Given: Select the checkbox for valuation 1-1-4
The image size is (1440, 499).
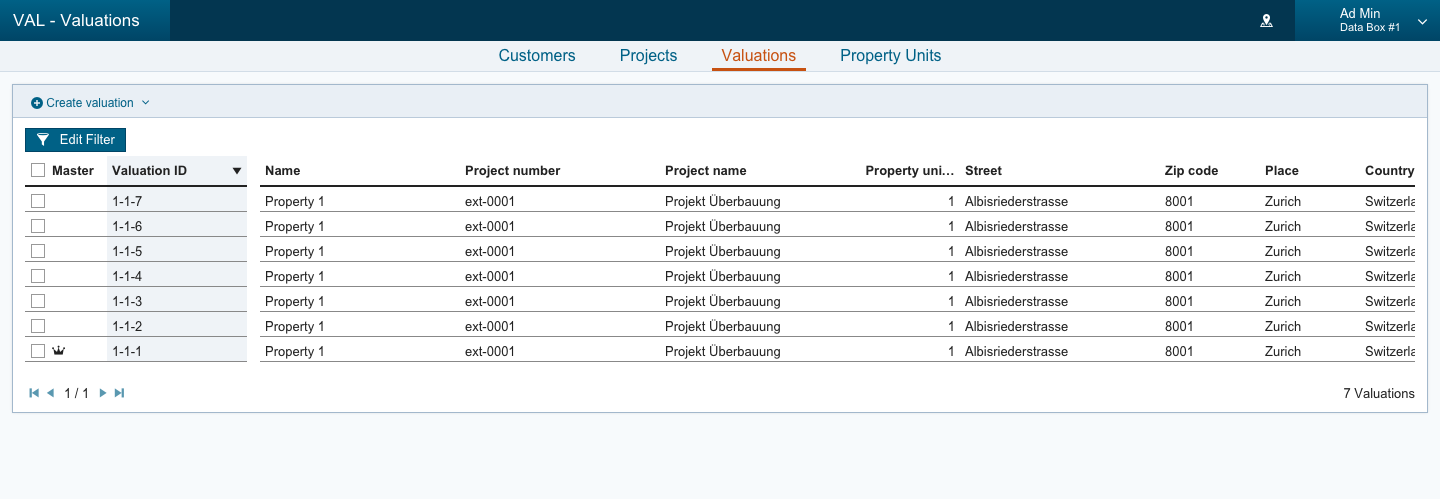Looking at the screenshot, I should tap(38, 276).
